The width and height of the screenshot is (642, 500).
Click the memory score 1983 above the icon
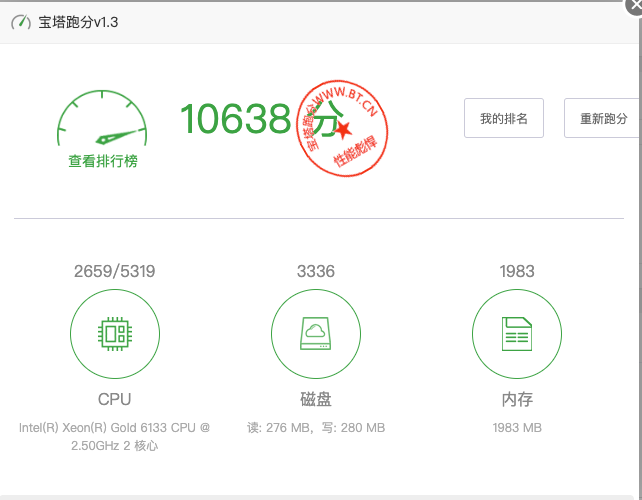(517, 271)
